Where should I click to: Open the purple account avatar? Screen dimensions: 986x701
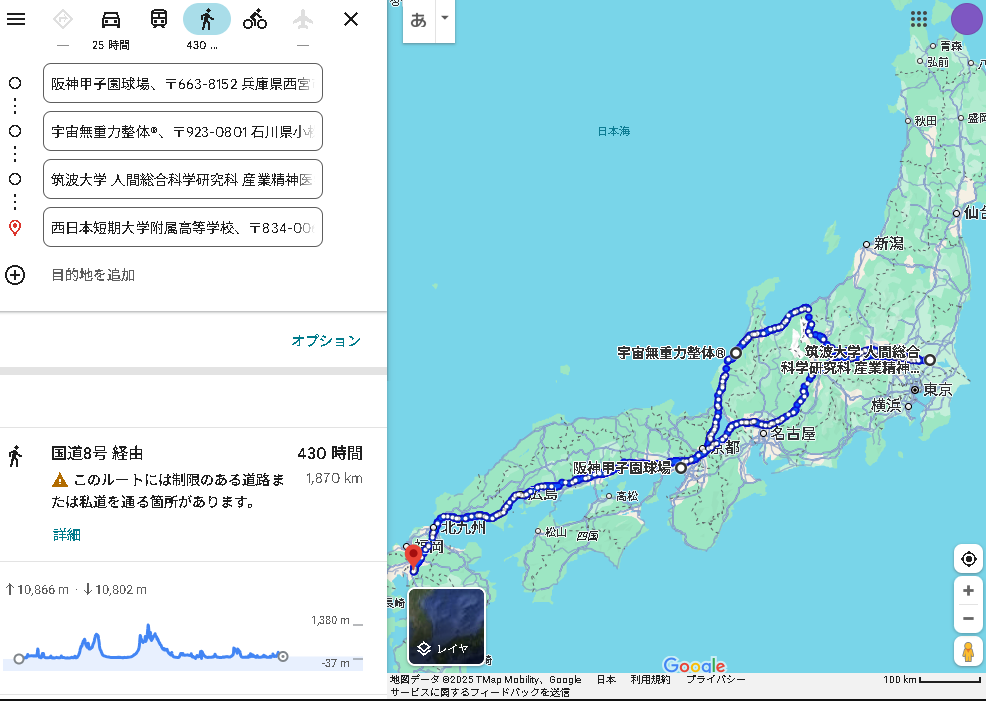pos(967,18)
